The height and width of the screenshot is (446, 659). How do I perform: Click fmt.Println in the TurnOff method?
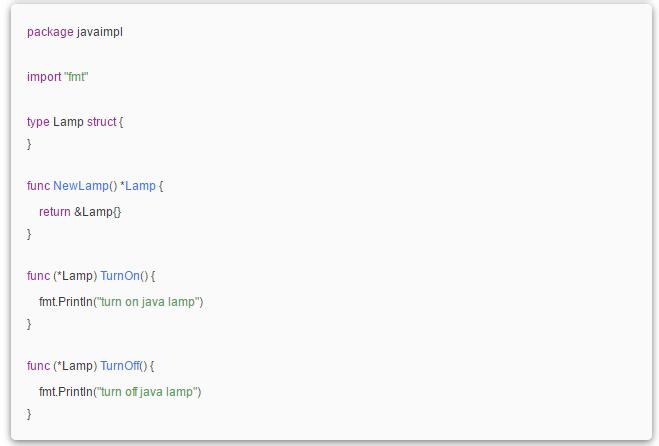coord(66,392)
